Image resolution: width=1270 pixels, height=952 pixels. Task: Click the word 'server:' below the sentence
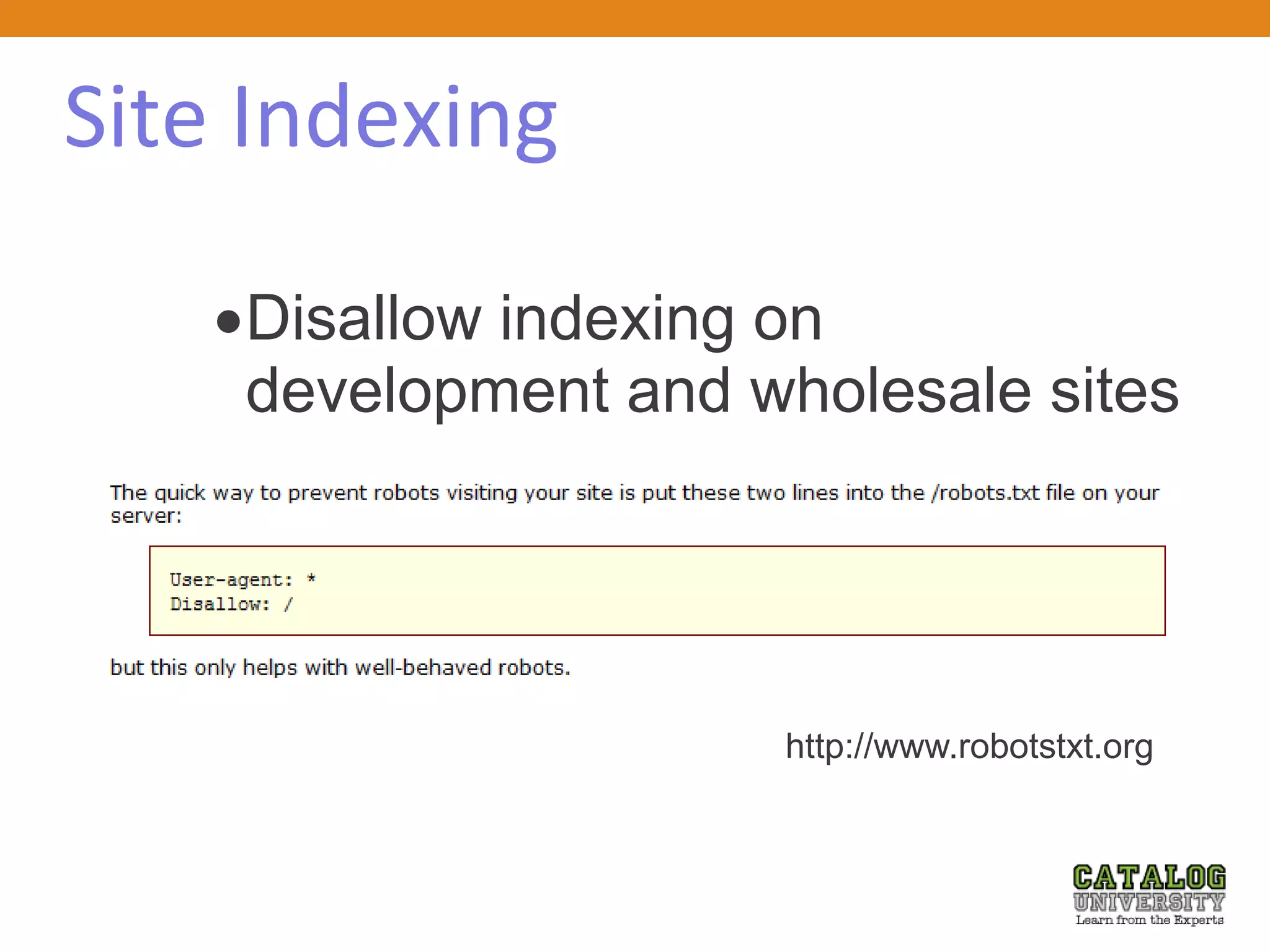(x=146, y=516)
